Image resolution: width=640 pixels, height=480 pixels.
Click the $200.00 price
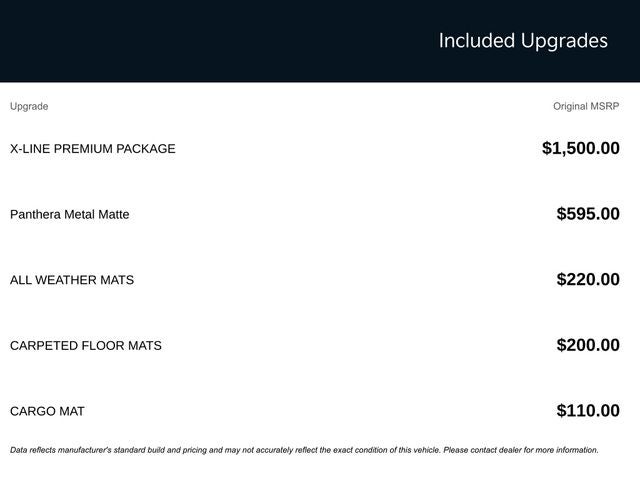pyautogui.click(x=588, y=346)
